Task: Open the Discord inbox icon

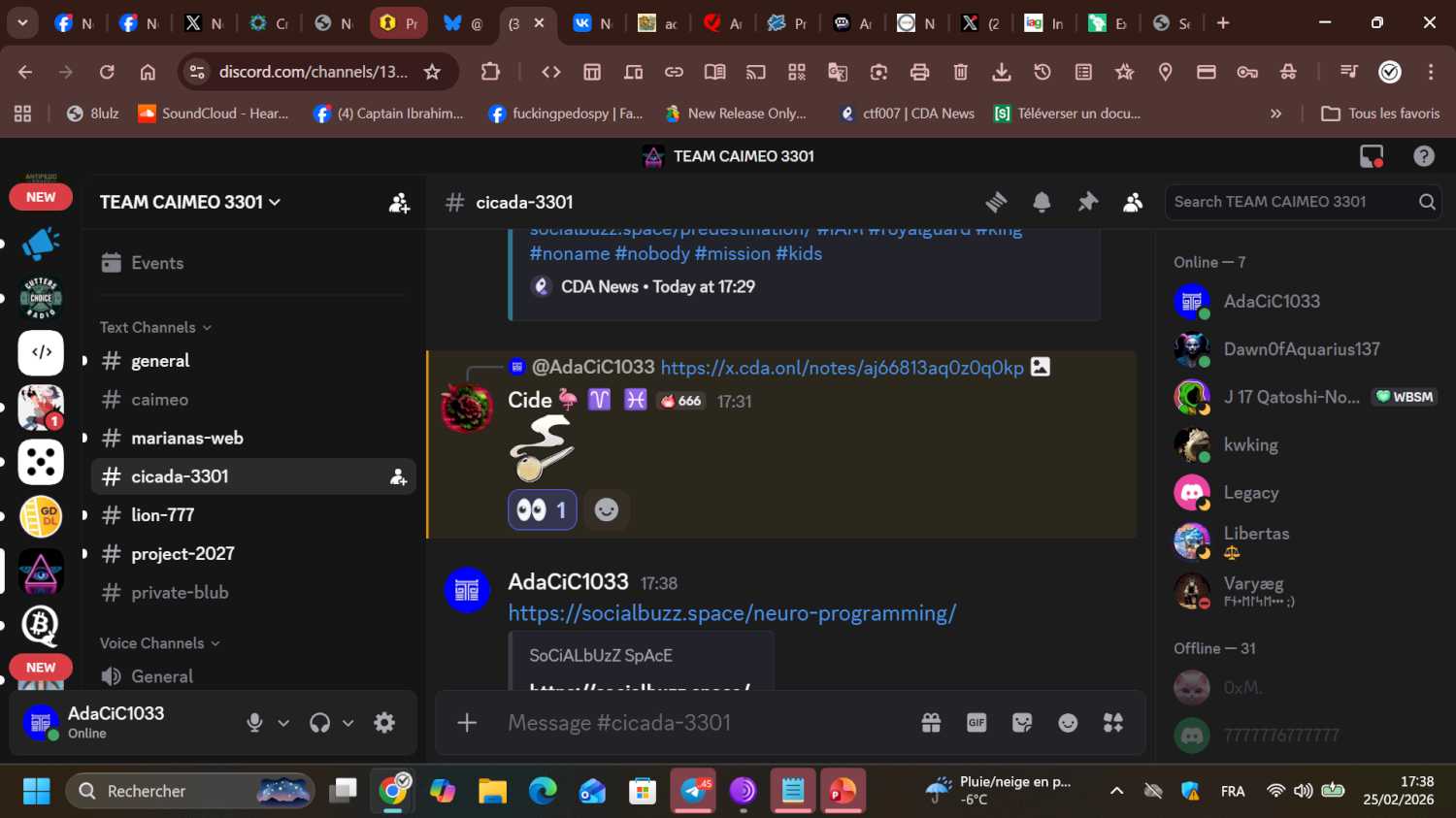Action: tap(1372, 156)
